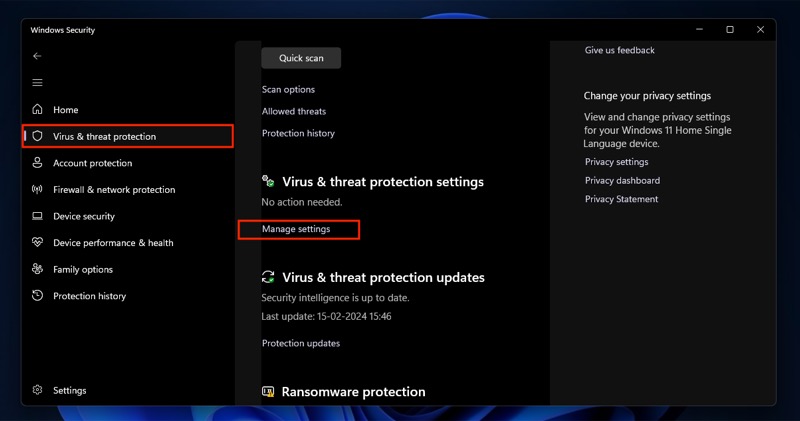Click the Home house icon

(37, 109)
